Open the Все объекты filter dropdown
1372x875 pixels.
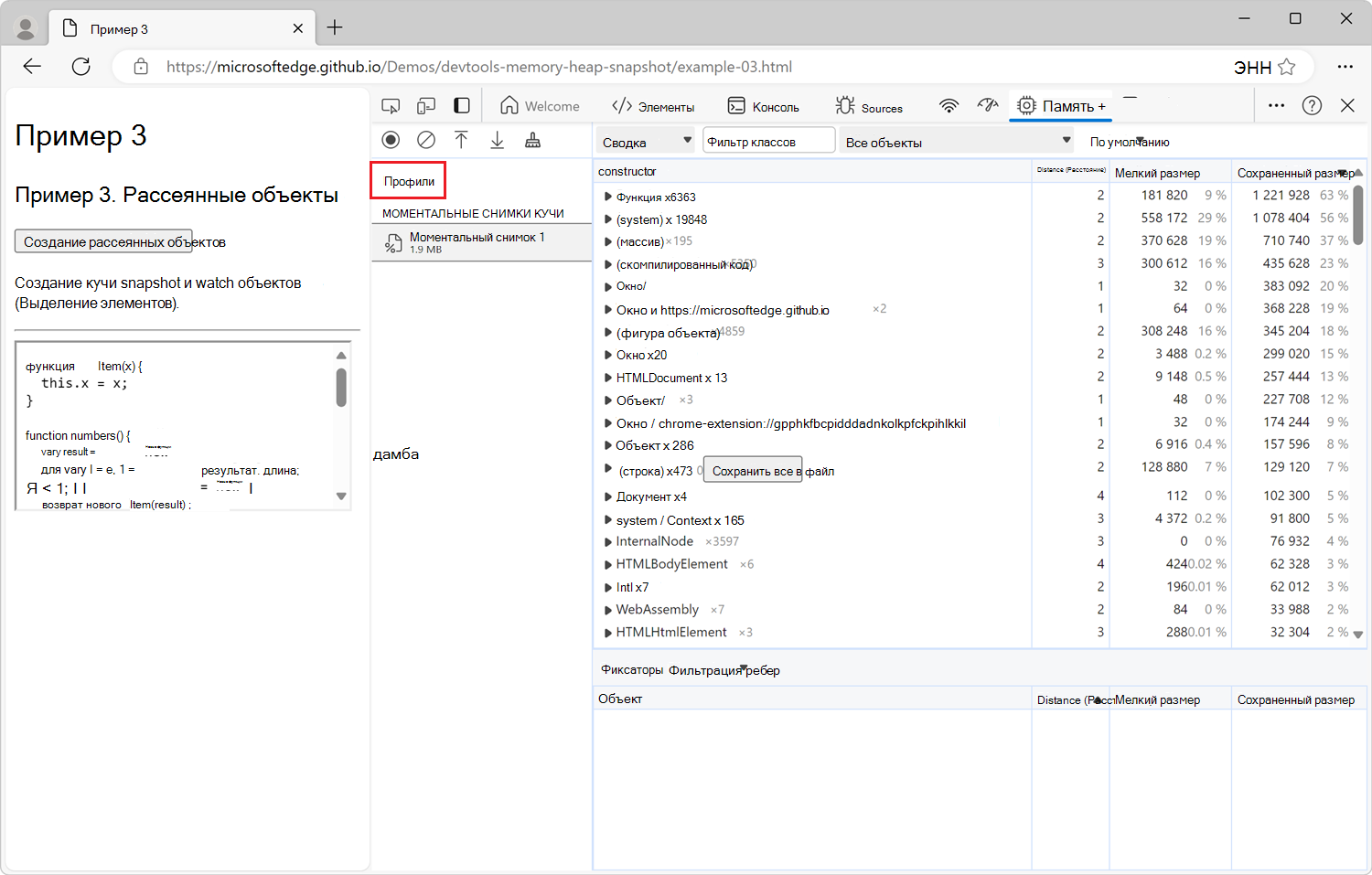tap(957, 142)
